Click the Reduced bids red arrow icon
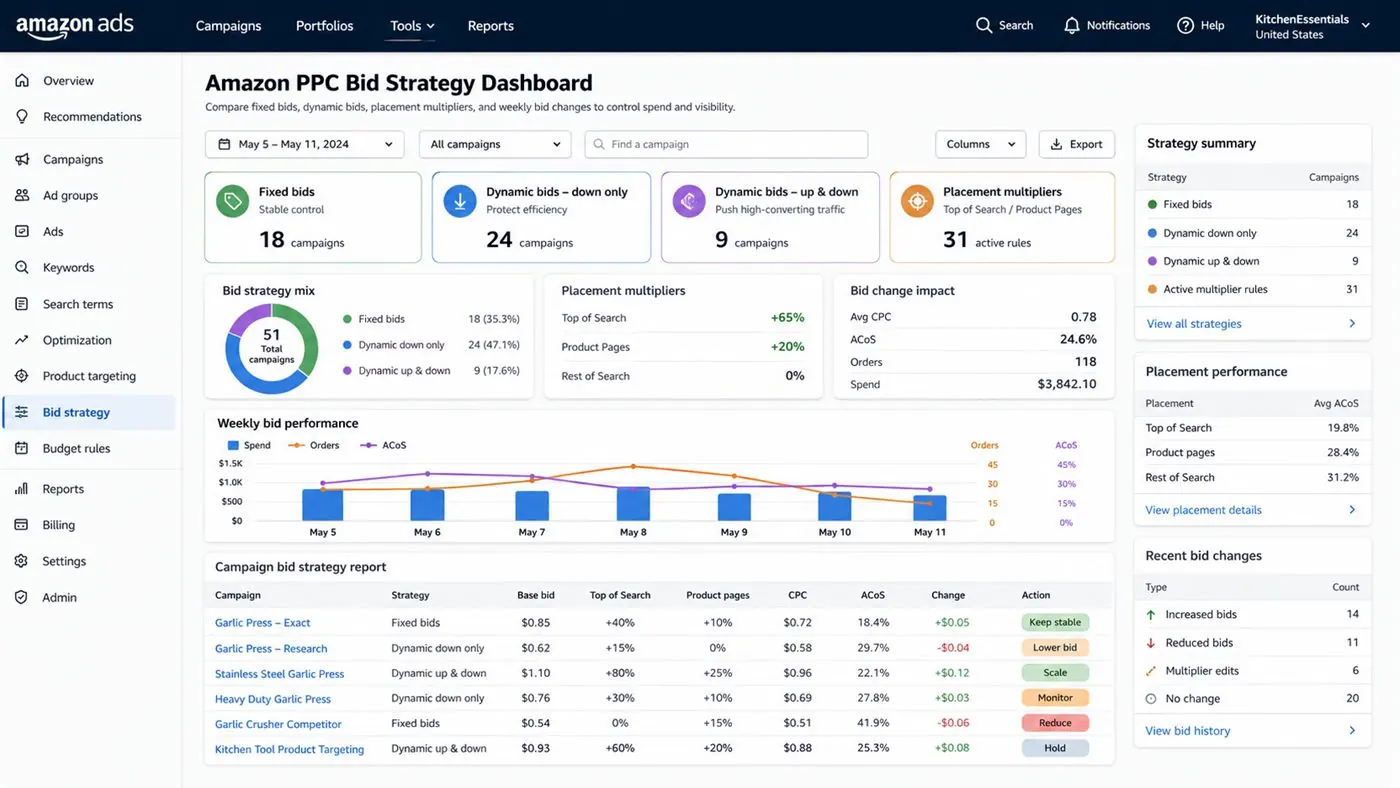 tap(1151, 642)
